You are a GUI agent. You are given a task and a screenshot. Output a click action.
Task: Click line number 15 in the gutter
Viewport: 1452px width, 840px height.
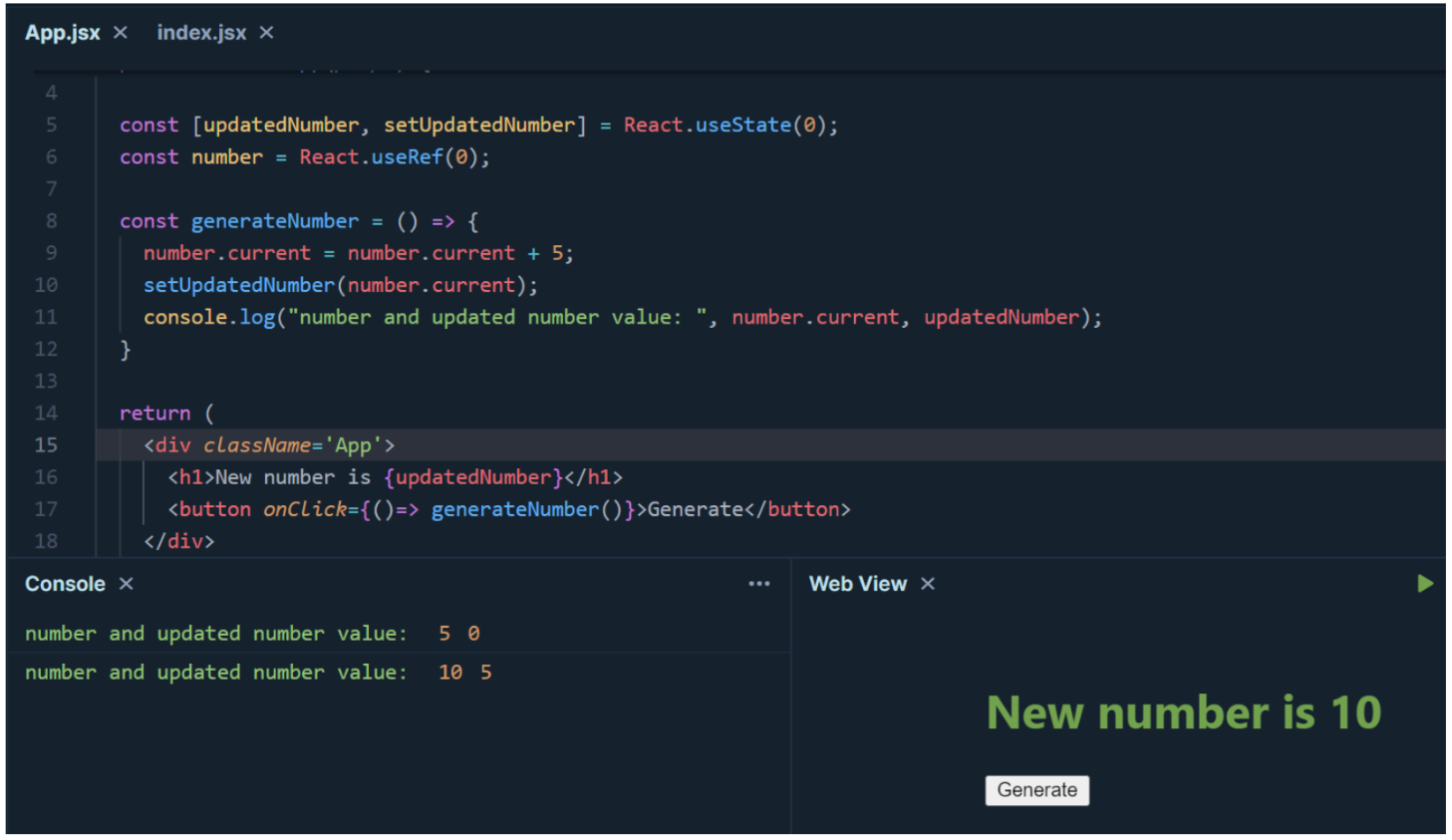tap(46, 445)
